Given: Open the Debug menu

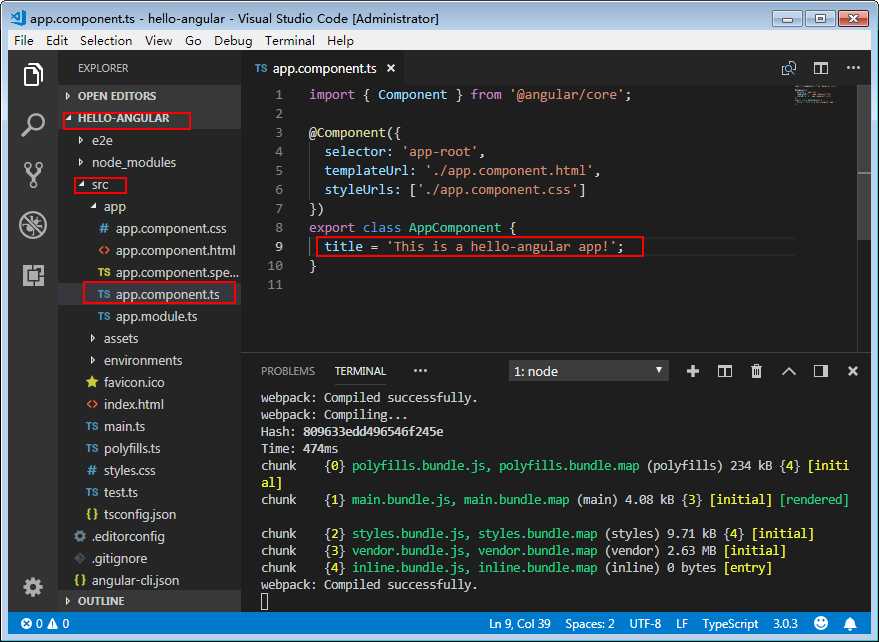Looking at the screenshot, I should tap(233, 41).
